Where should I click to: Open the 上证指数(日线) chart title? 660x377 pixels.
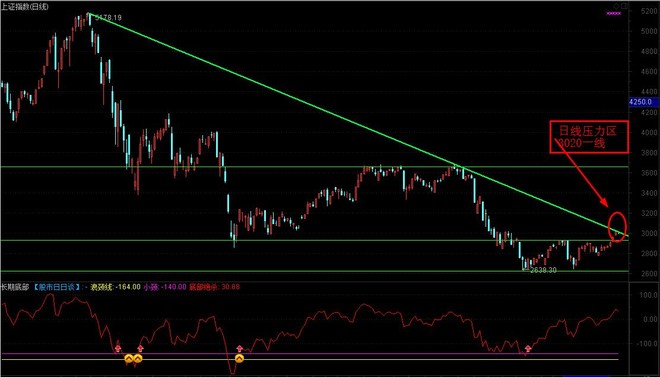coord(24,7)
